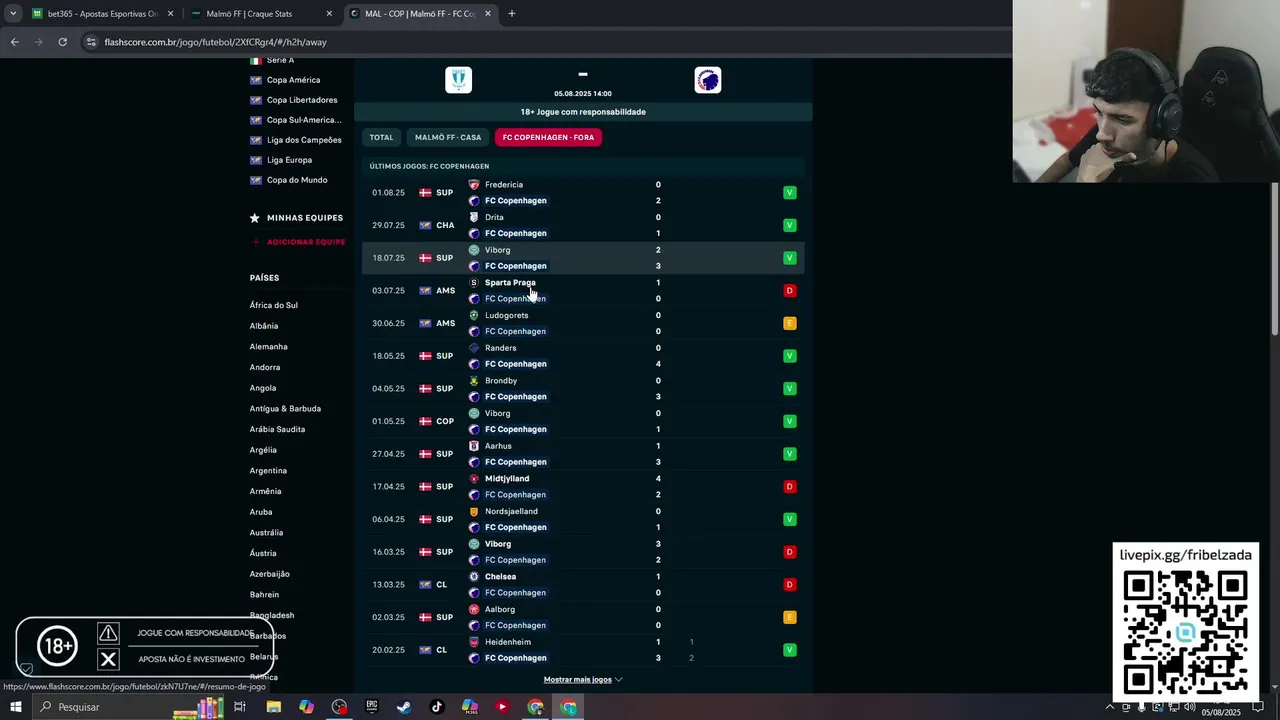Screen dimensions: 1280x720
Task: Click the Minhas Equipes star icon
Action: (x=255, y=218)
